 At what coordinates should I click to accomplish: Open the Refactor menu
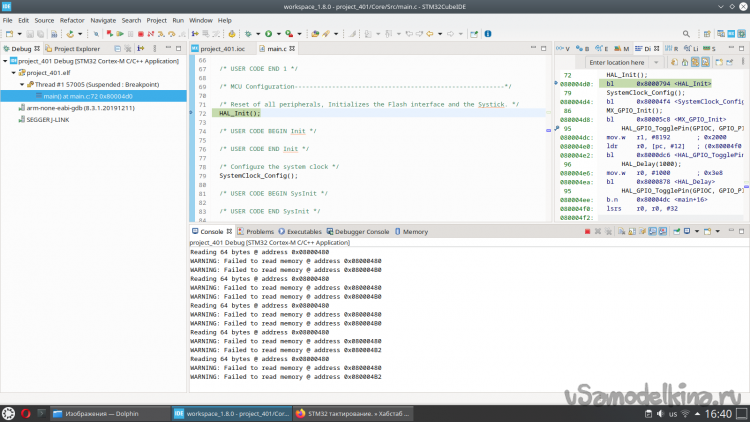tap(72, 20)
